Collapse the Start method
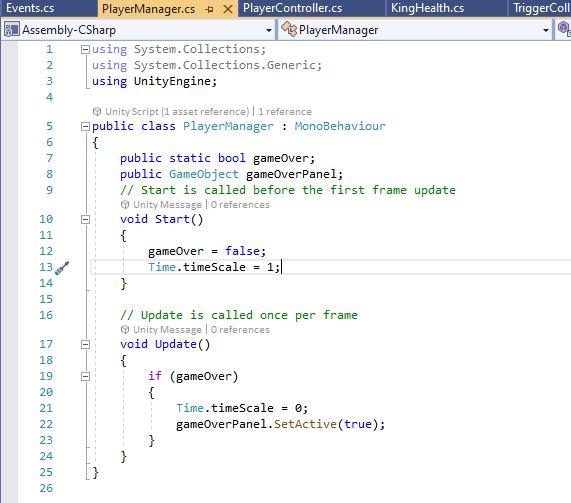 click(85, 219)
